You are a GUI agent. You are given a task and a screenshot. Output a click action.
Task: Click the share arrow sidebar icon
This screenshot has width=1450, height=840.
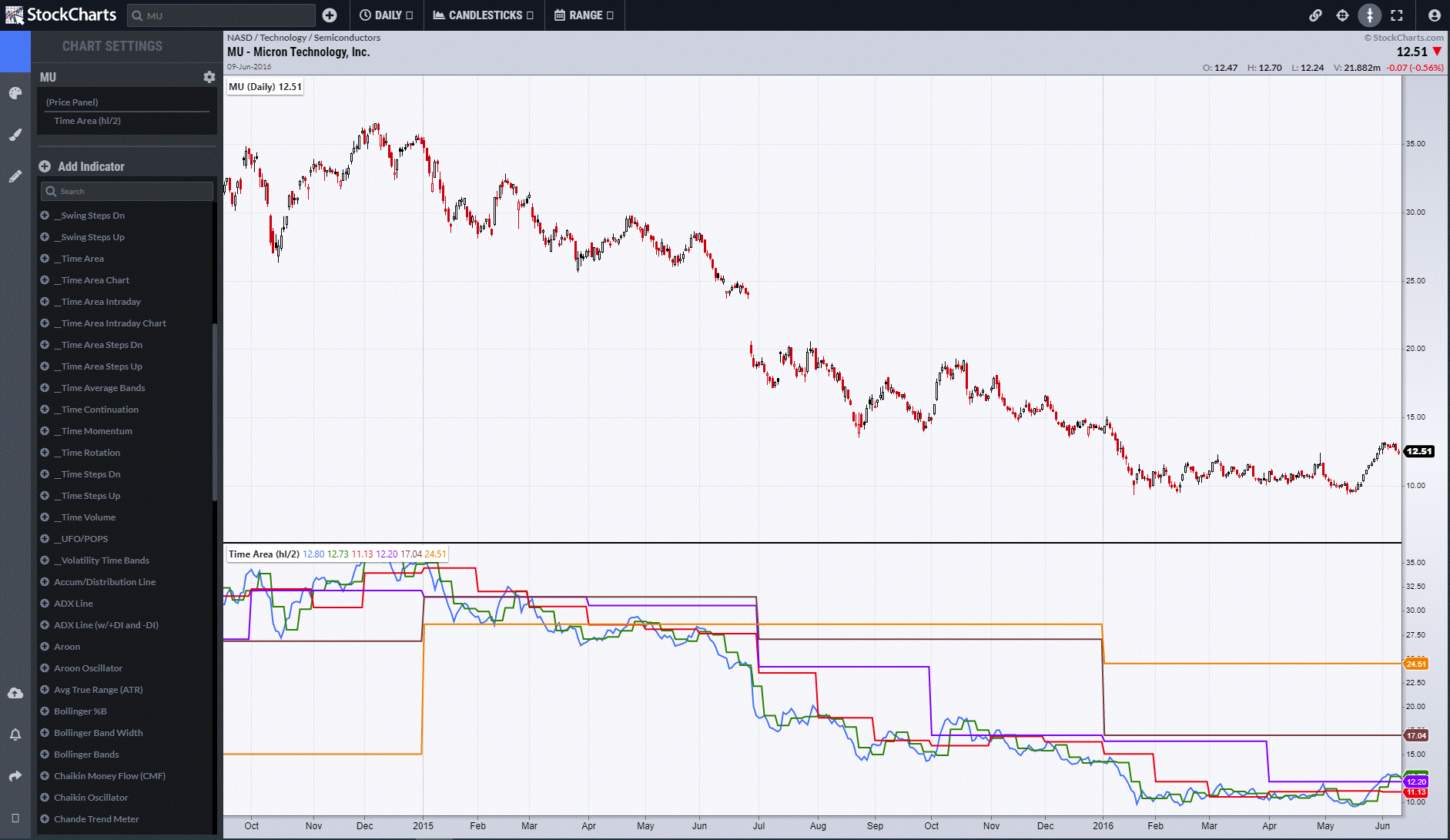point(15,776)
